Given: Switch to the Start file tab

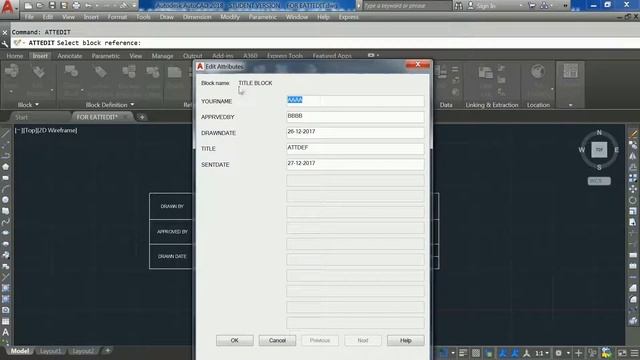Looking at the screenshot, I should pos(22,117).
